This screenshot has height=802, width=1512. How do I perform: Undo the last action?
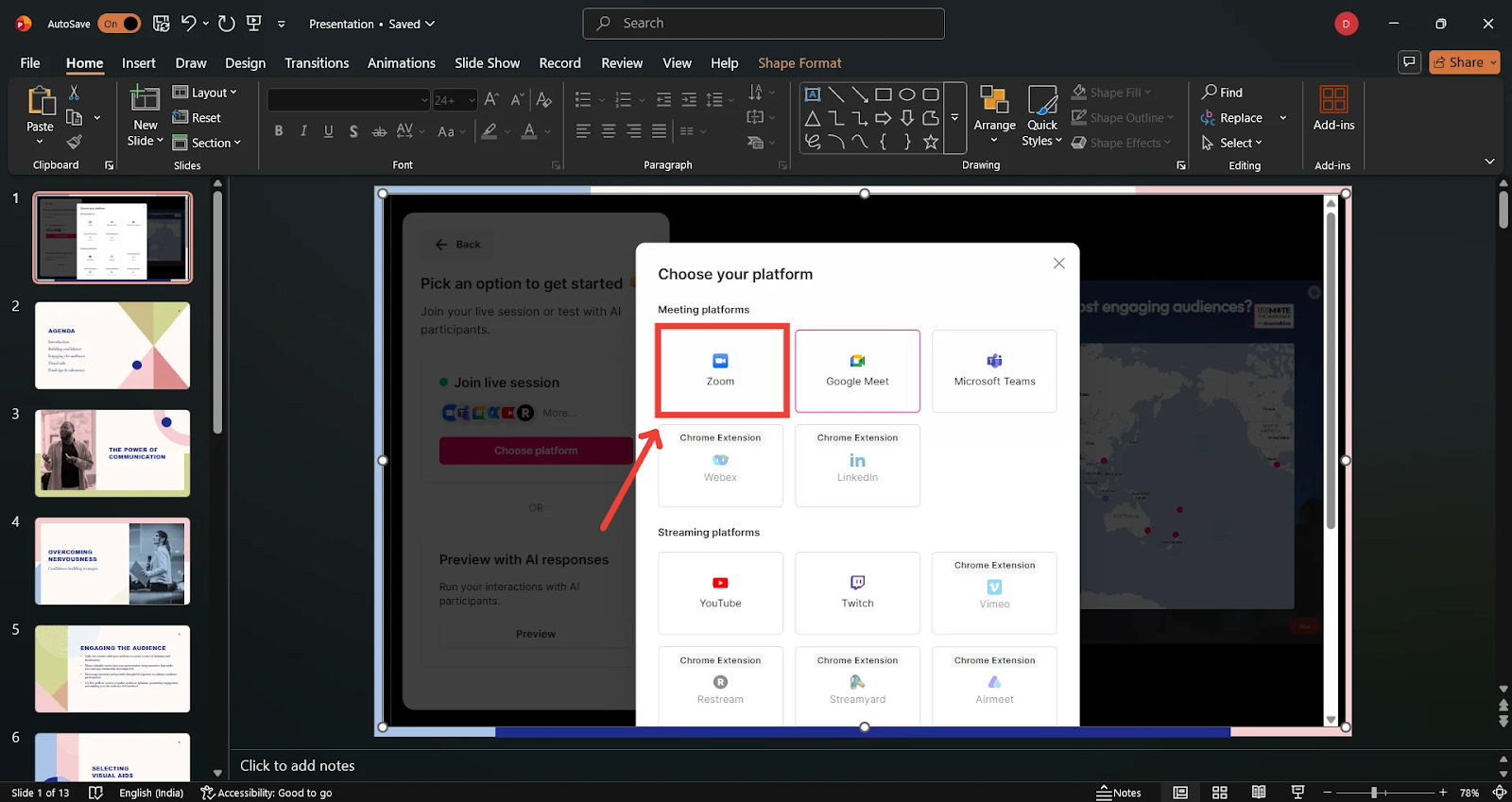tap(189, 24)
